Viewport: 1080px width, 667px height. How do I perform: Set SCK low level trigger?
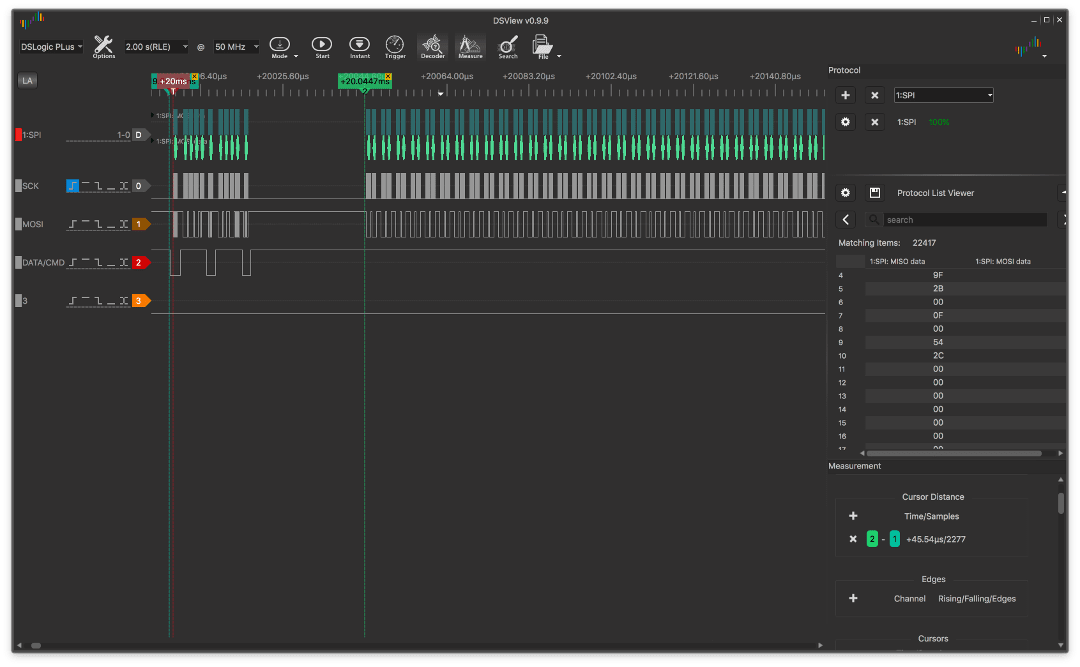click(111, 185)
